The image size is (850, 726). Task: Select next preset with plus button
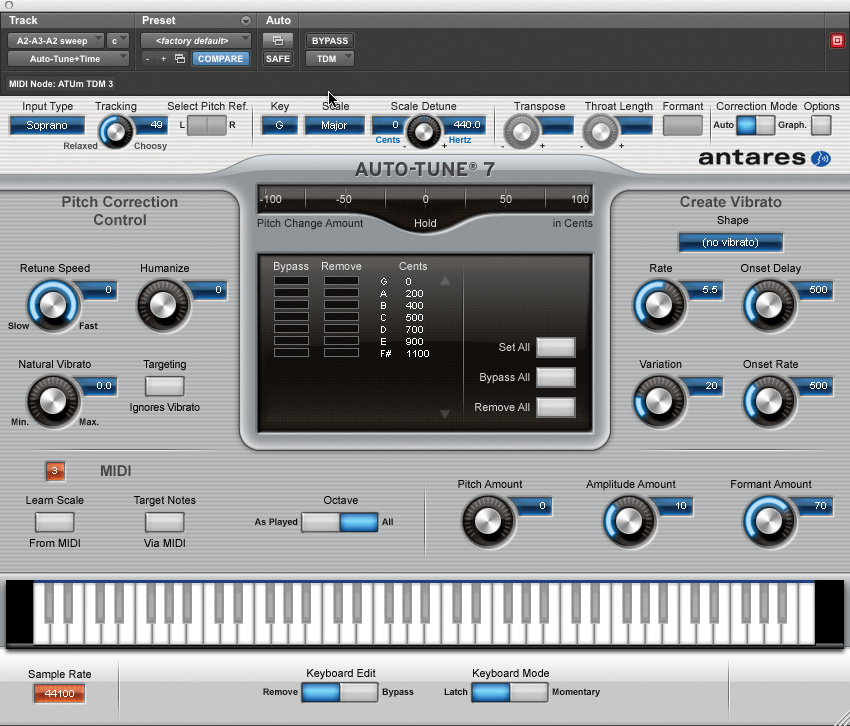coord(163,59)
